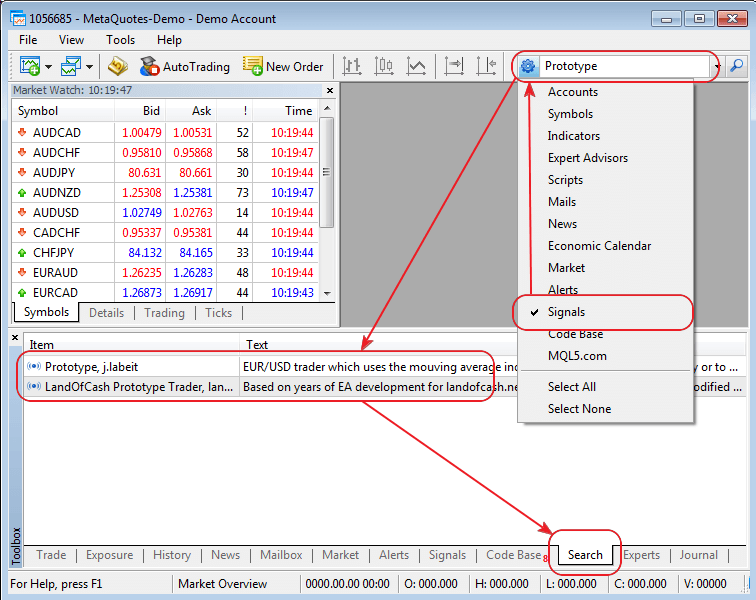Click the Item column header
Screen dimensions: 756x600
(132, 344)
